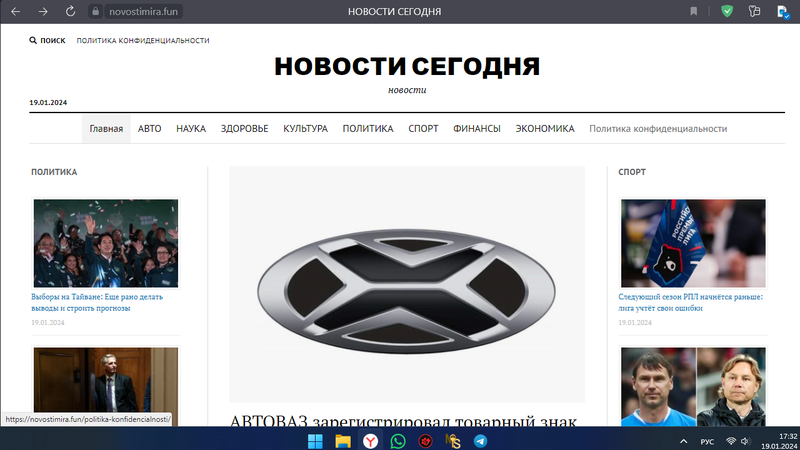Open the СПОРТ sidebar heading
The width and height of the screenshot is (800, 450).
pyautogui.click(x=632, y=172)
